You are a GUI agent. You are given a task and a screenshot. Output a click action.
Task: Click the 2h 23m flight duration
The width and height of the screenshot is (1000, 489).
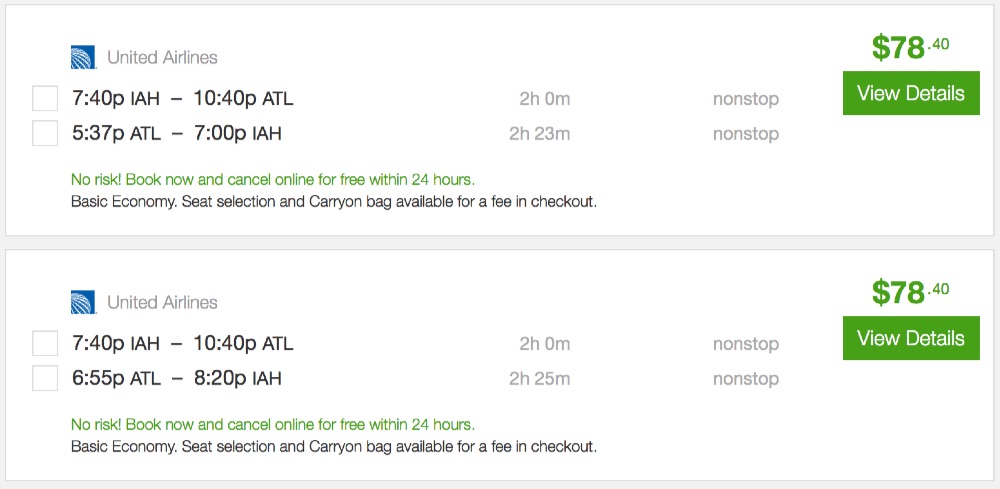coord(539,134)
